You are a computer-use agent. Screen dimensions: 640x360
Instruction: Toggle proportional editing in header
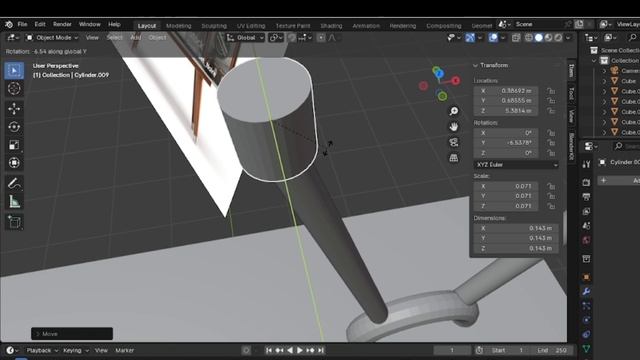point(321,38)
